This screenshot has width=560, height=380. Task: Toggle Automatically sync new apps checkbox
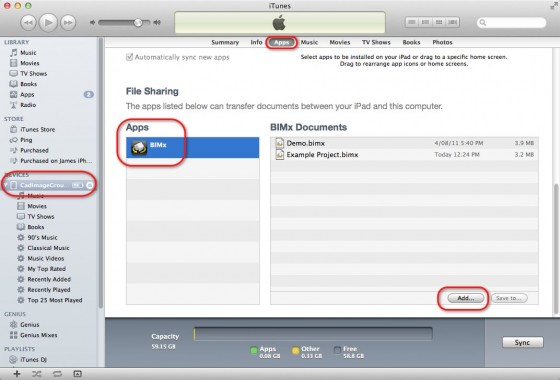point(129,57)
